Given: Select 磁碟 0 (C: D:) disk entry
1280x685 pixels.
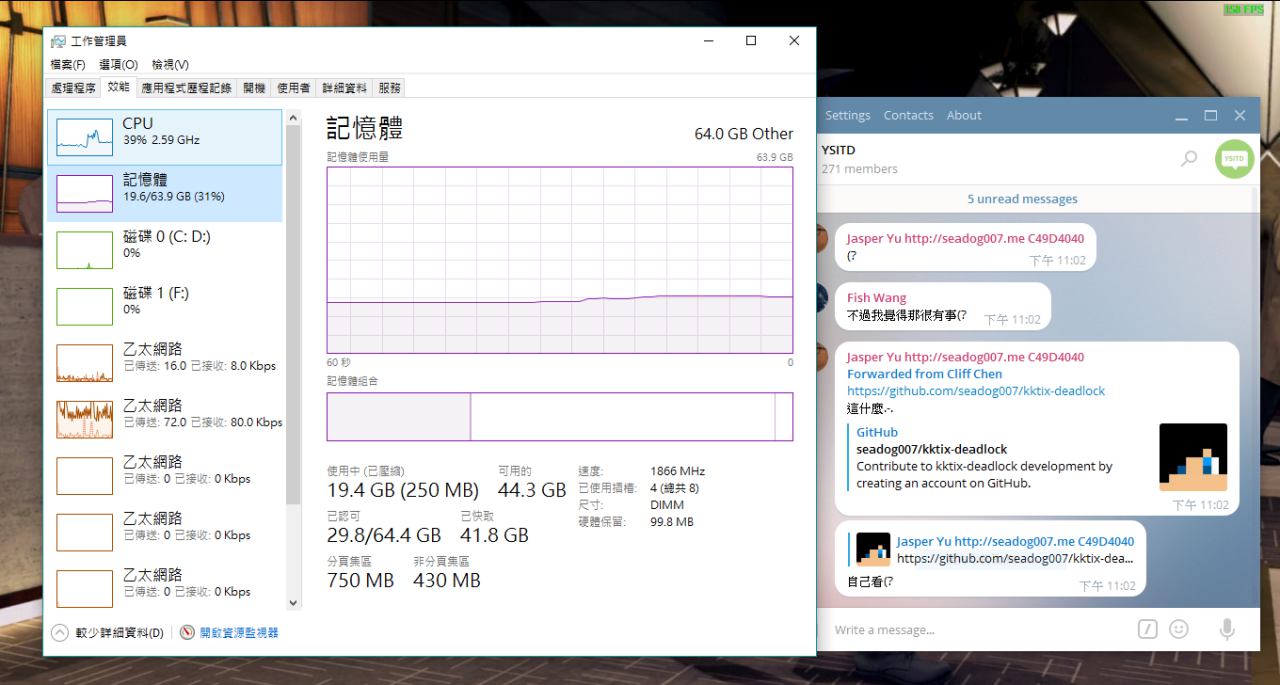Looking at the screenshot, I should click(x=165, y=250).
